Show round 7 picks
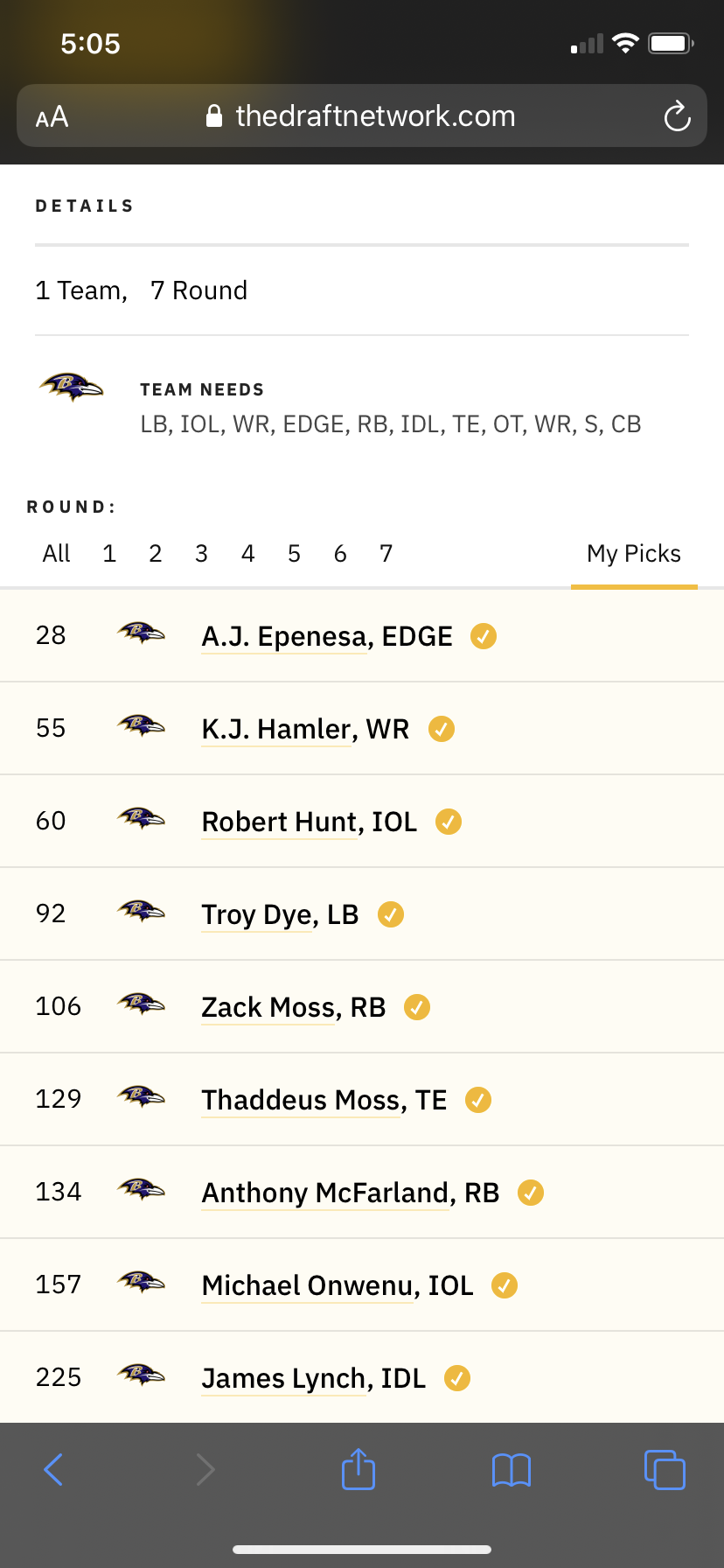 point(386,554)
